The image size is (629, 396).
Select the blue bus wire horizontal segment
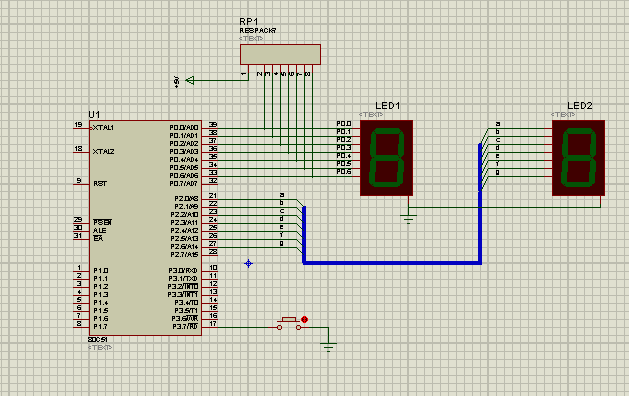[392, 263]
